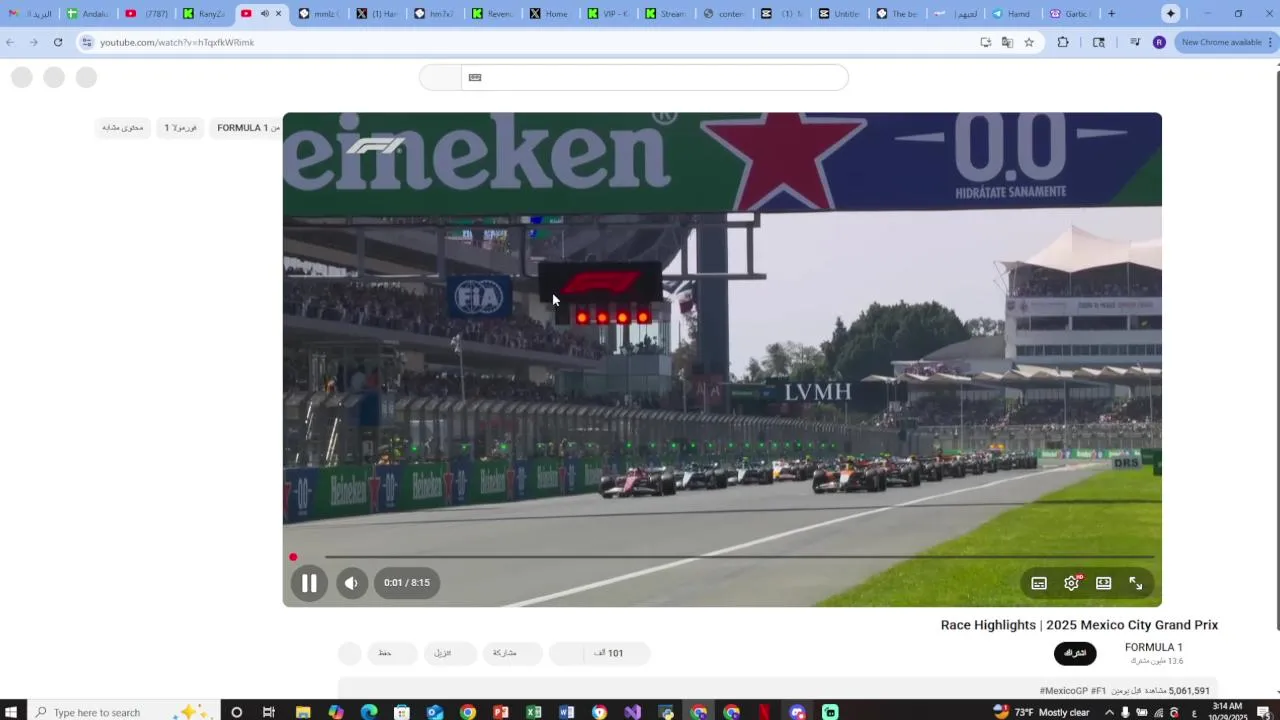Switch to the Revenue tab
Image resolution: width=1280 pixels, height=720 pixels.
pos(493,14)
